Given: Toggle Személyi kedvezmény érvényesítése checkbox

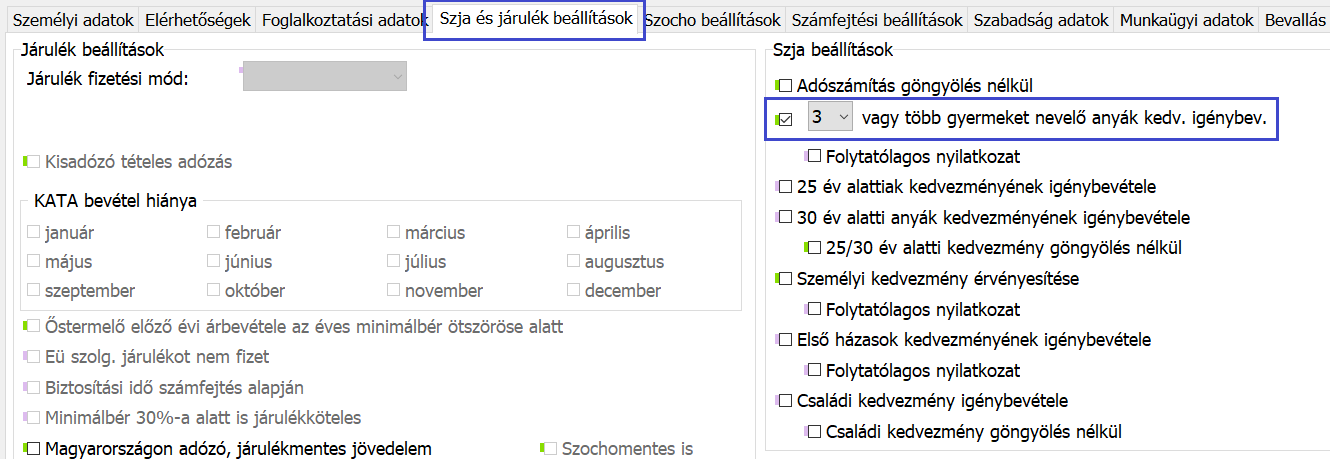Looking at the screenshot, I should (x=786, y=279).
